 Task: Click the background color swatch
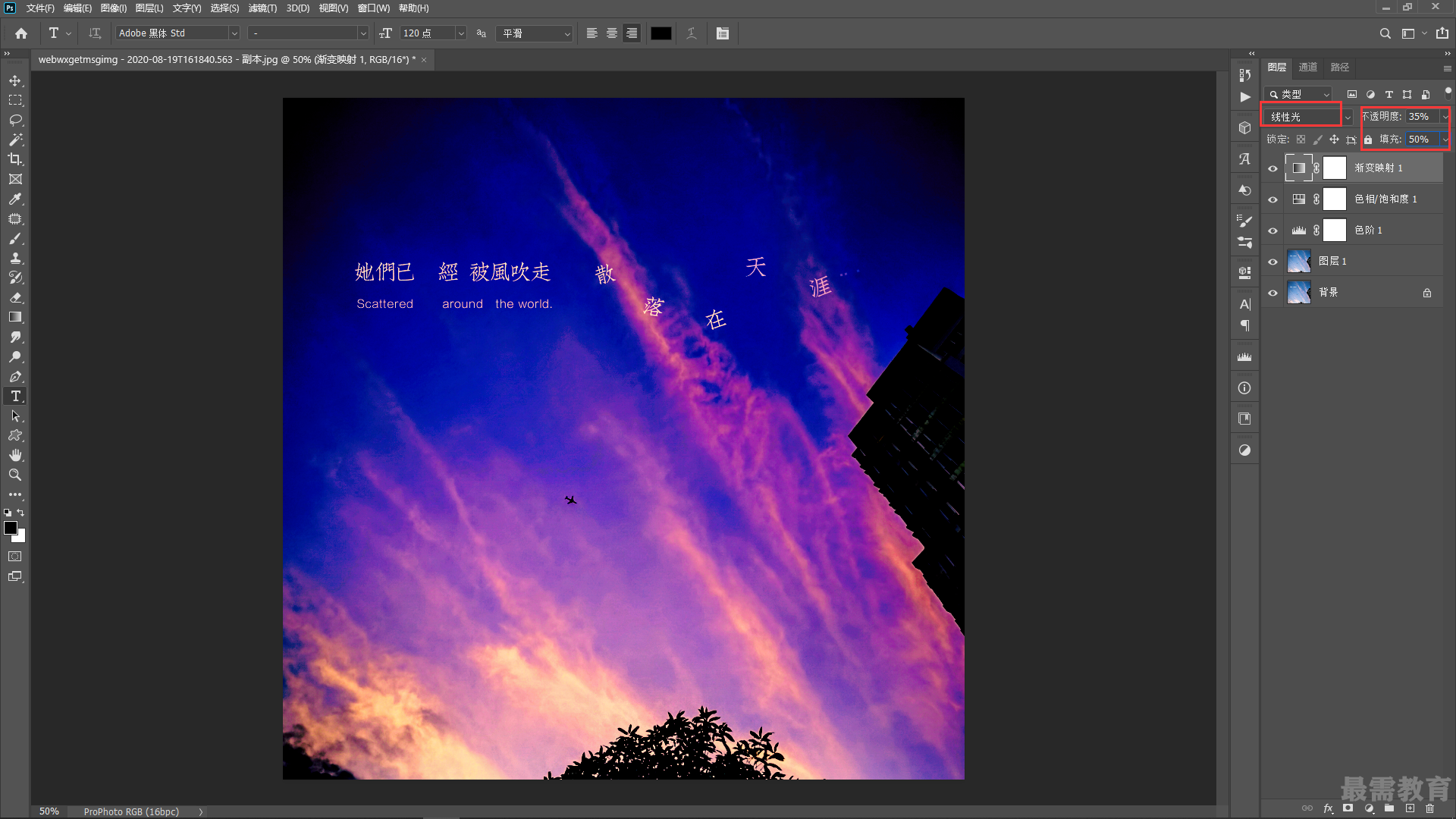tap(21, 538)
